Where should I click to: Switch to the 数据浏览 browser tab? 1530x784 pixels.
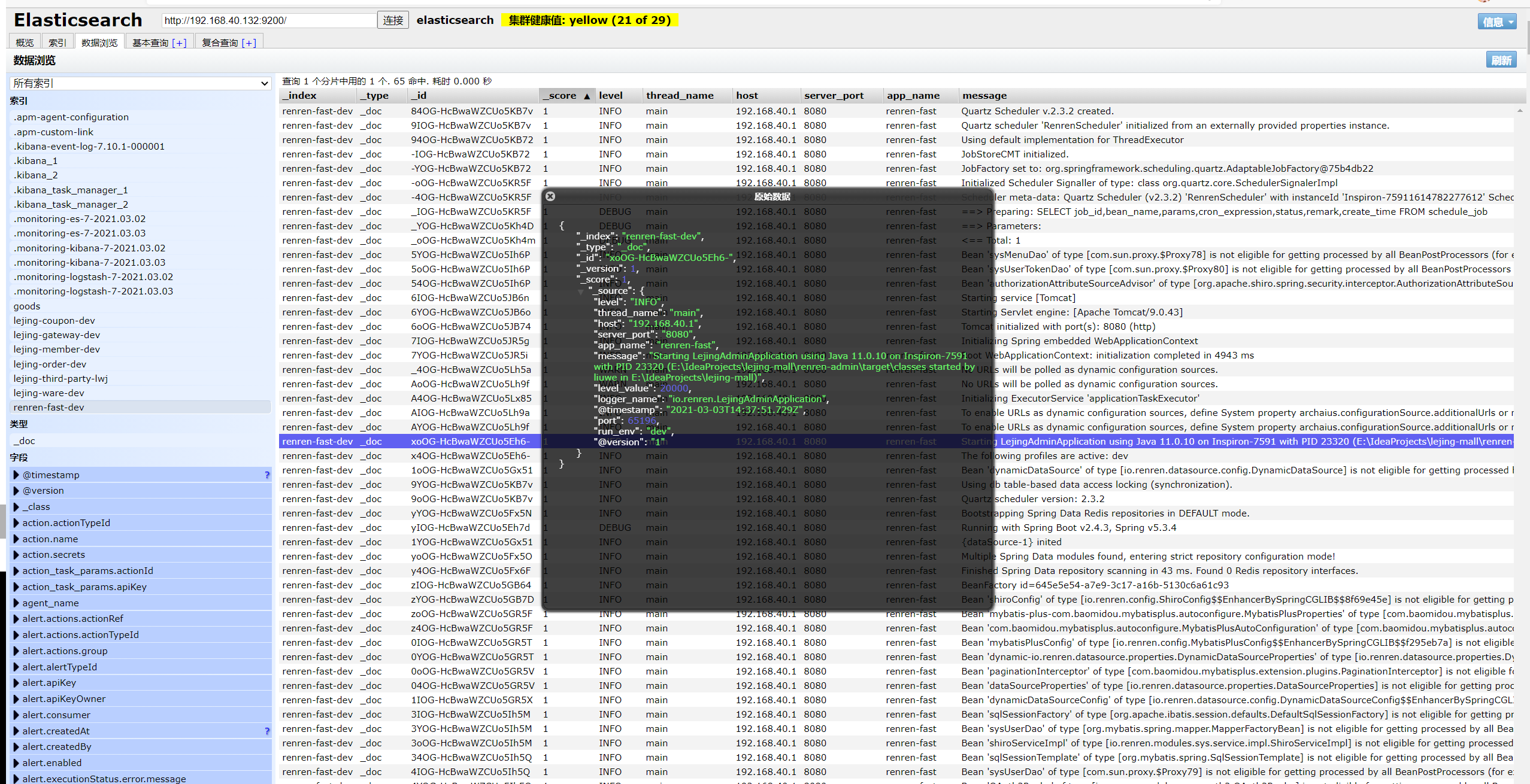click(99, 42)
